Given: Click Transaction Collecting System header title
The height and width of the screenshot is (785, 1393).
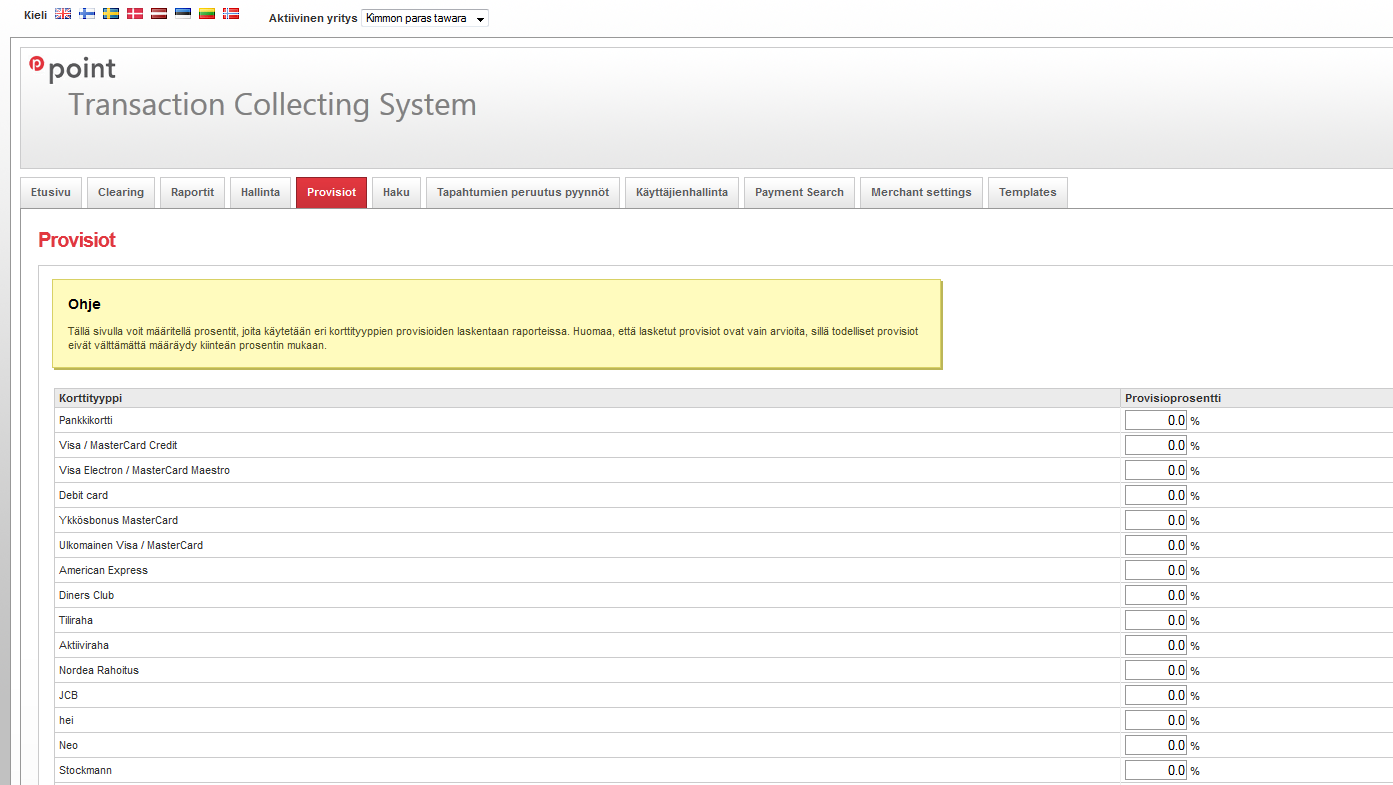Looking at the screenshot, I should 272,105.
